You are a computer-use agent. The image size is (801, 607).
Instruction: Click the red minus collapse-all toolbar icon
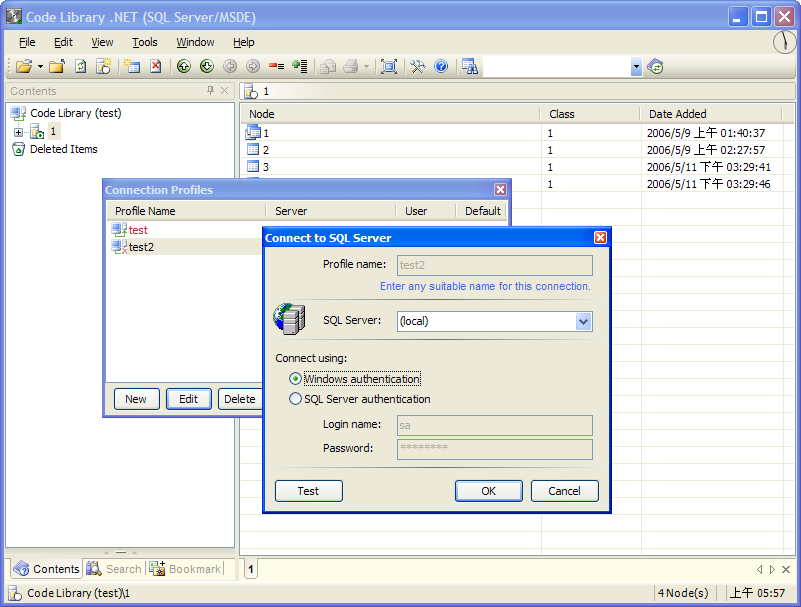[x=276, y=66]
